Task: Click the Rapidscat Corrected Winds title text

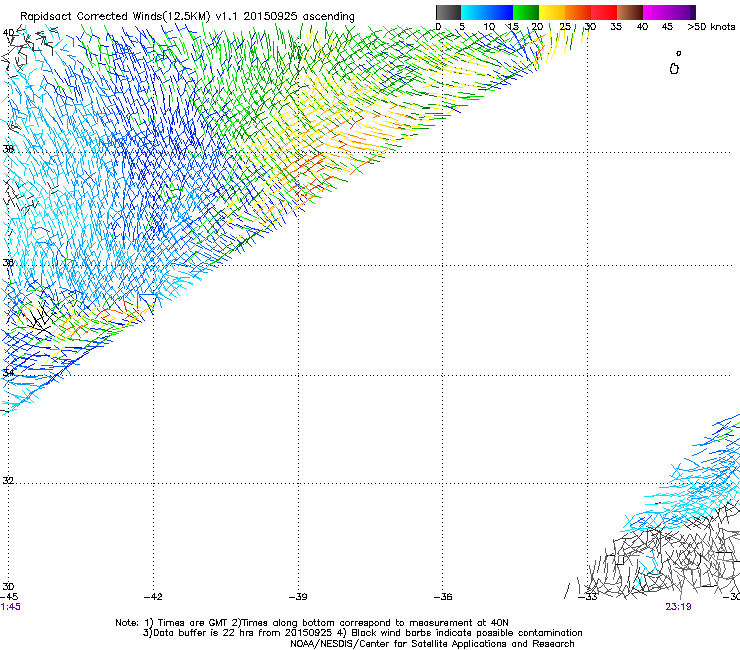Action: 187,16
